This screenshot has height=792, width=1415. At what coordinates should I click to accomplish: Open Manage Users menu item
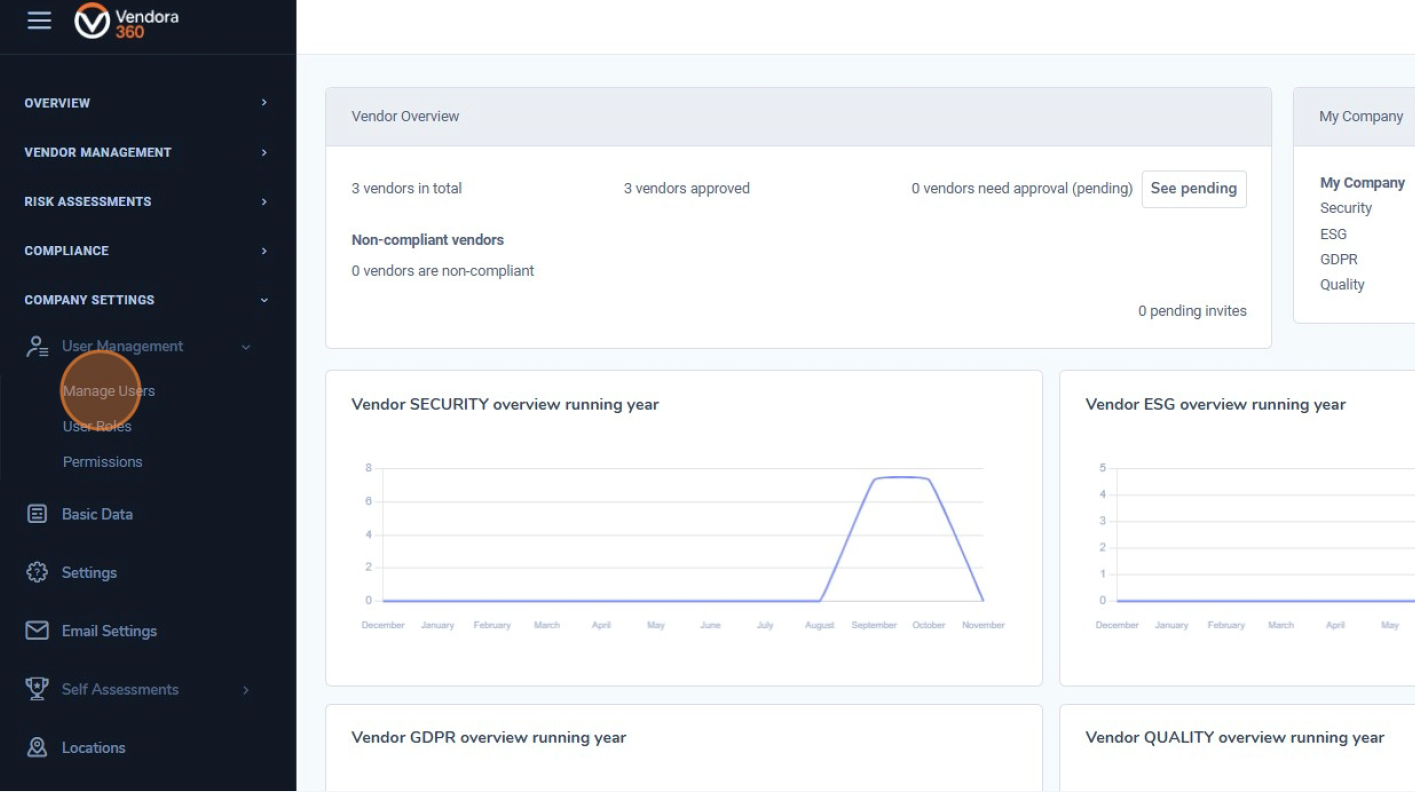108,391
